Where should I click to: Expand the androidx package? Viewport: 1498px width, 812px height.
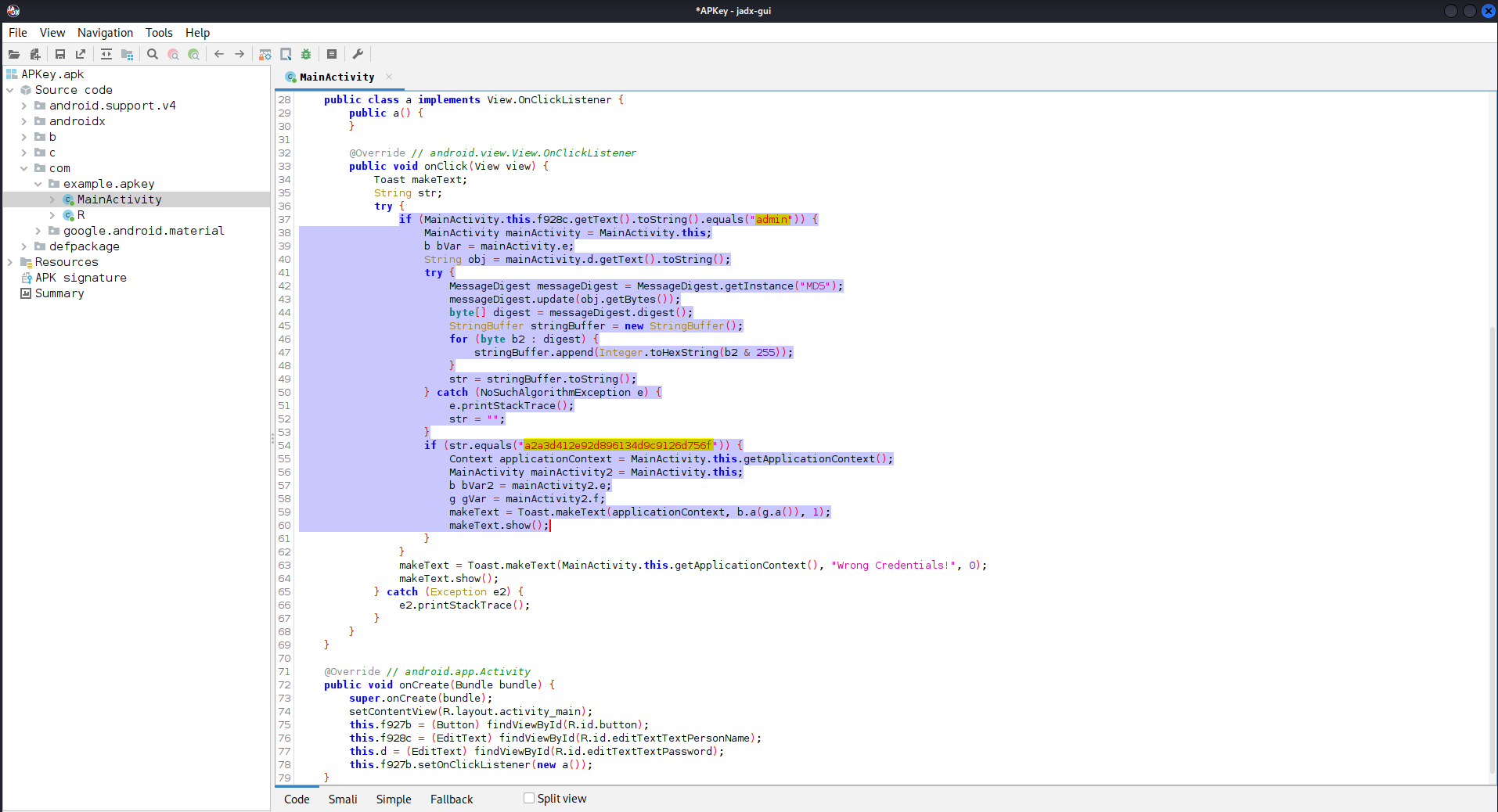24,121
